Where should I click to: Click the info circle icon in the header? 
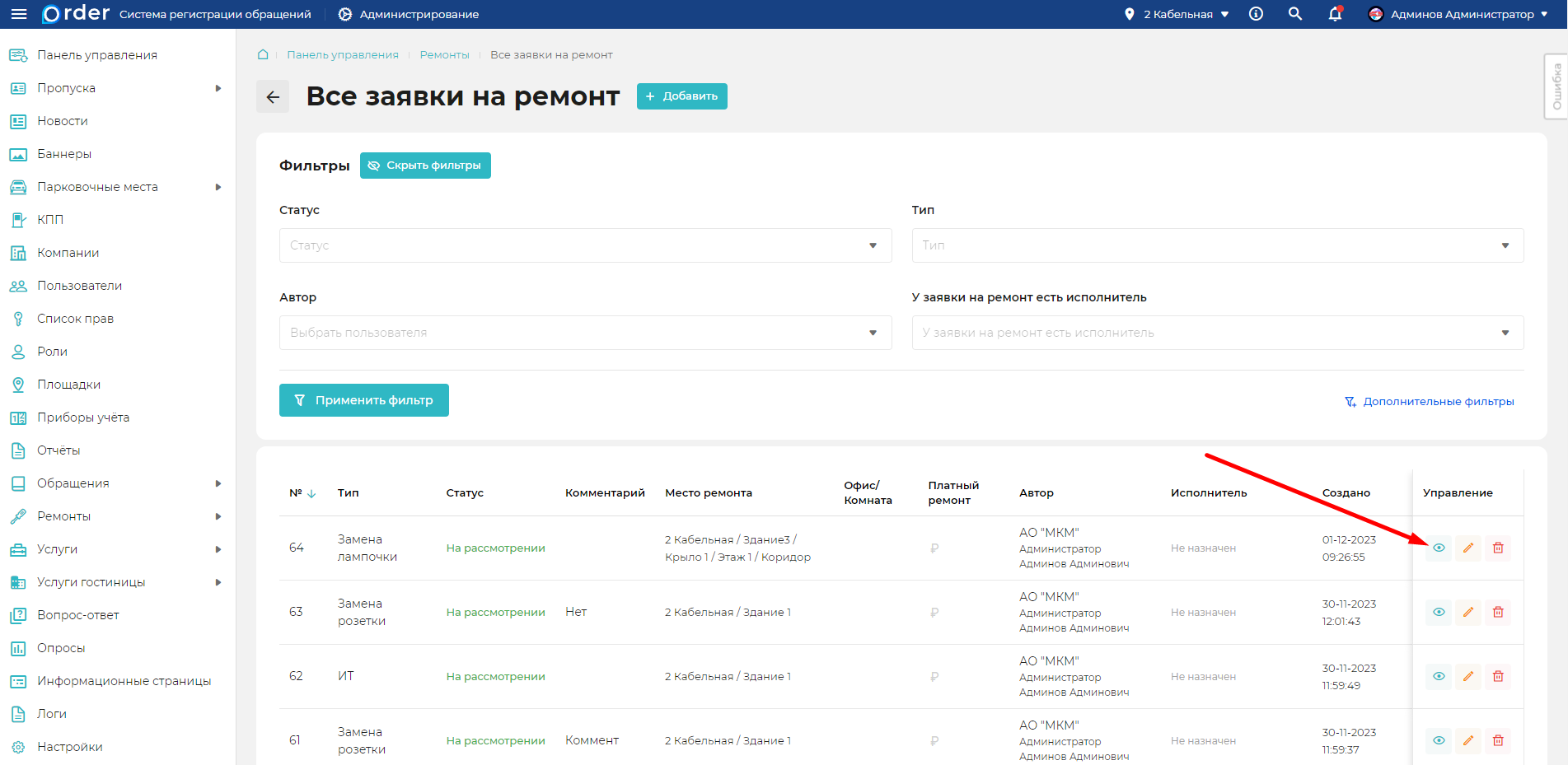pos(1256,14)
